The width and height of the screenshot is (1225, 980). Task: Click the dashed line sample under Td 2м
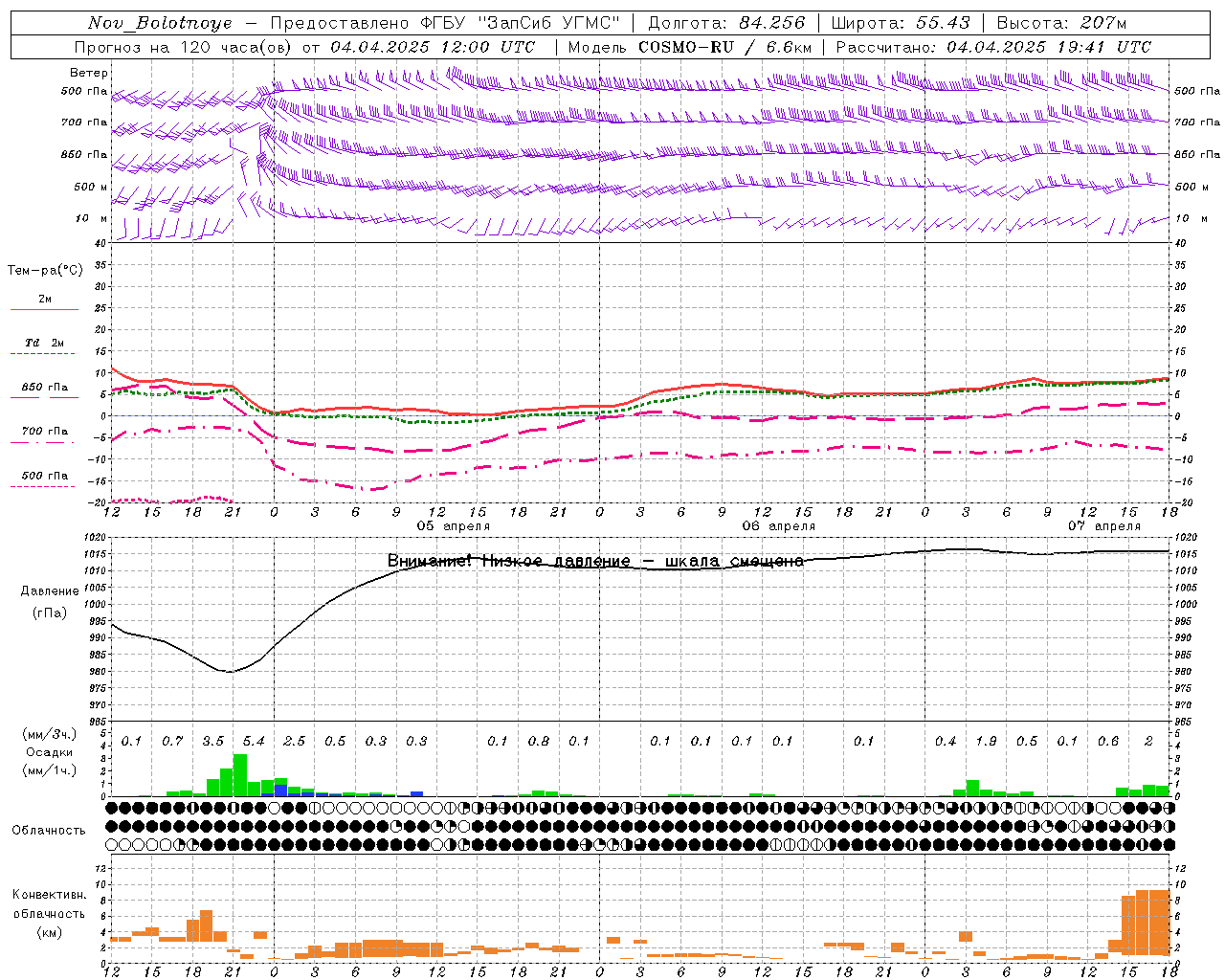pos(42,354)
